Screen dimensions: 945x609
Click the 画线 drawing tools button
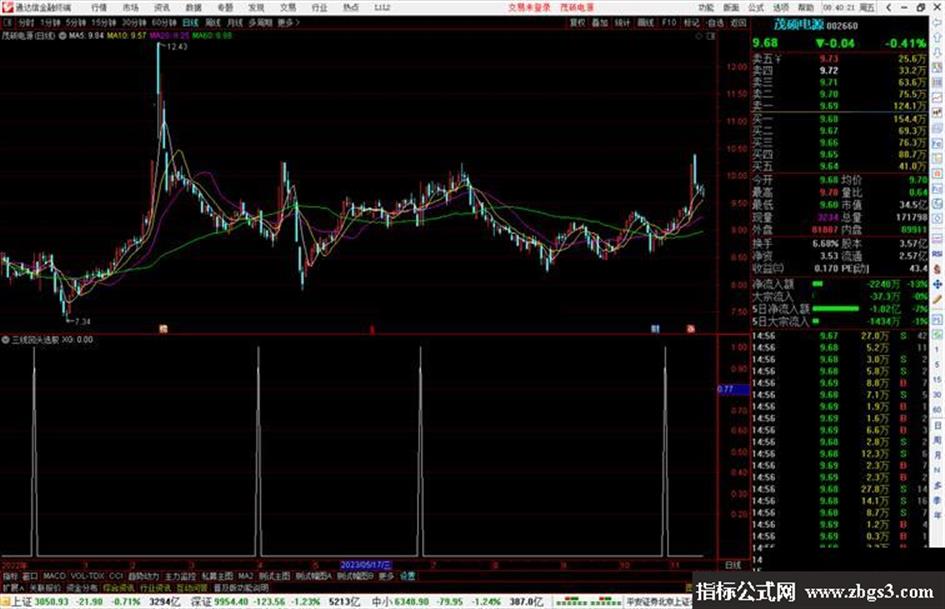tap(645, 22)
